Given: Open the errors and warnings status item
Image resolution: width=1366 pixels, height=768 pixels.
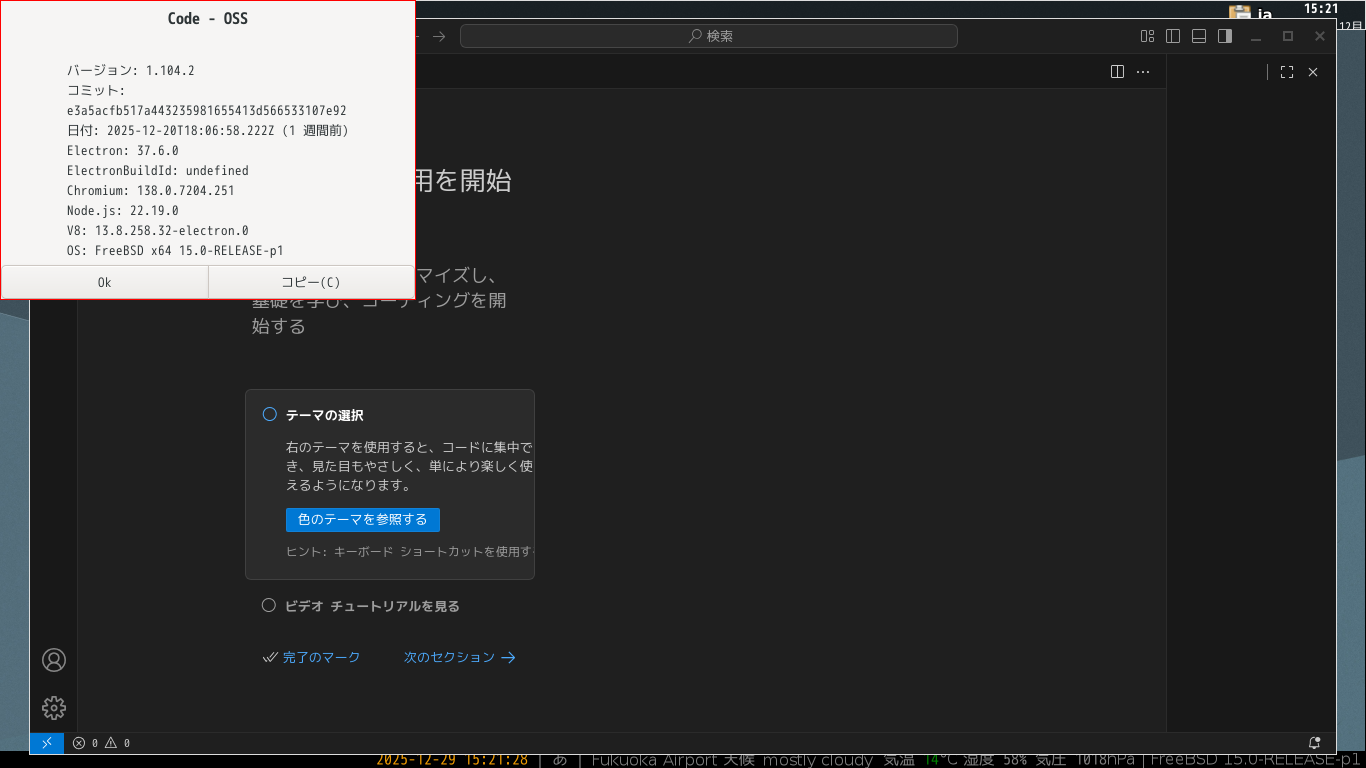Looking at the screenshot, I should click(x=101, y=743).
